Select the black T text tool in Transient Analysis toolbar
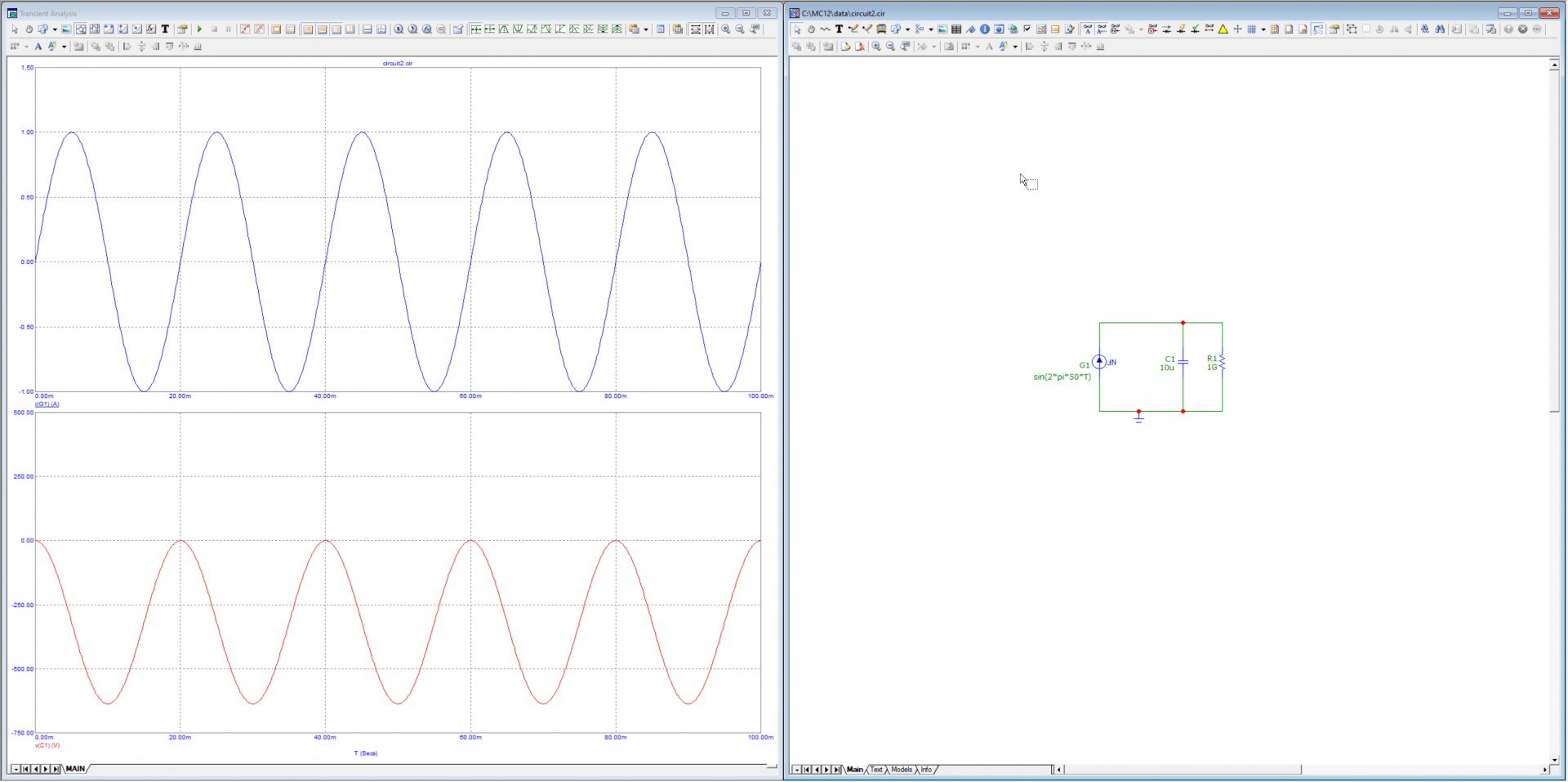 (x=165, y=29)
